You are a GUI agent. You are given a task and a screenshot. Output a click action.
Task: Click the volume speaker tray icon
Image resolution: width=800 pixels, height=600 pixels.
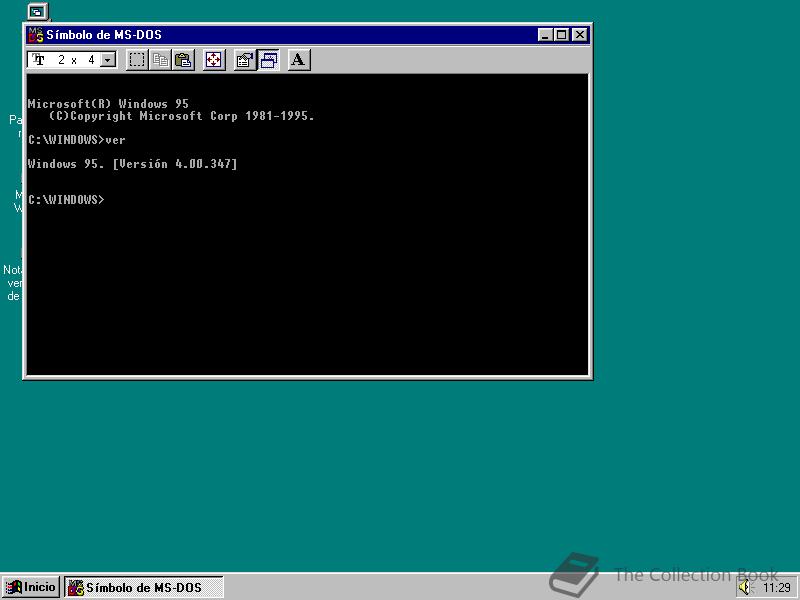pyautogui.click(x=746, y=588)
